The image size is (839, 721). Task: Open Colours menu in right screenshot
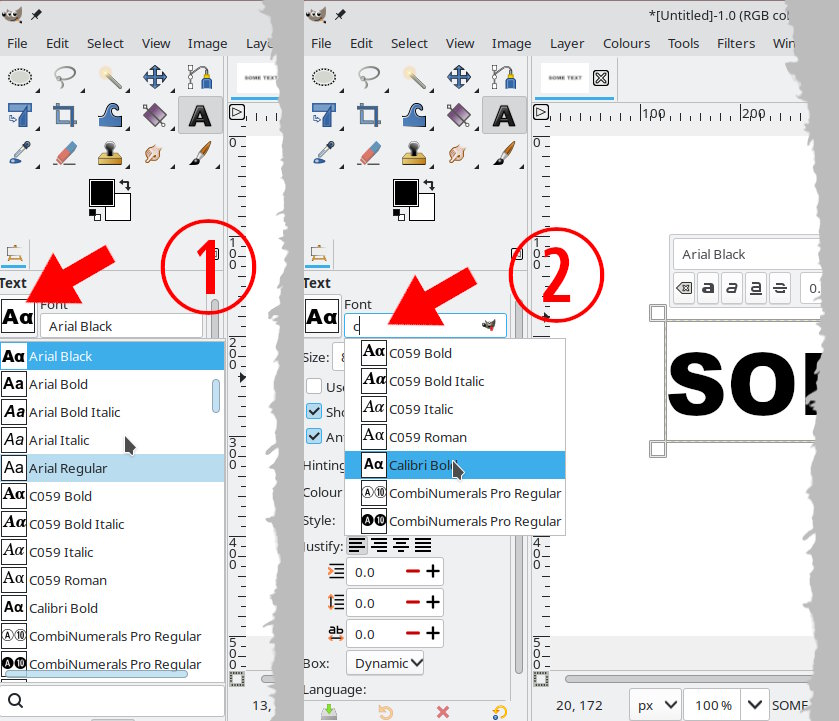[x=626, y=43]
